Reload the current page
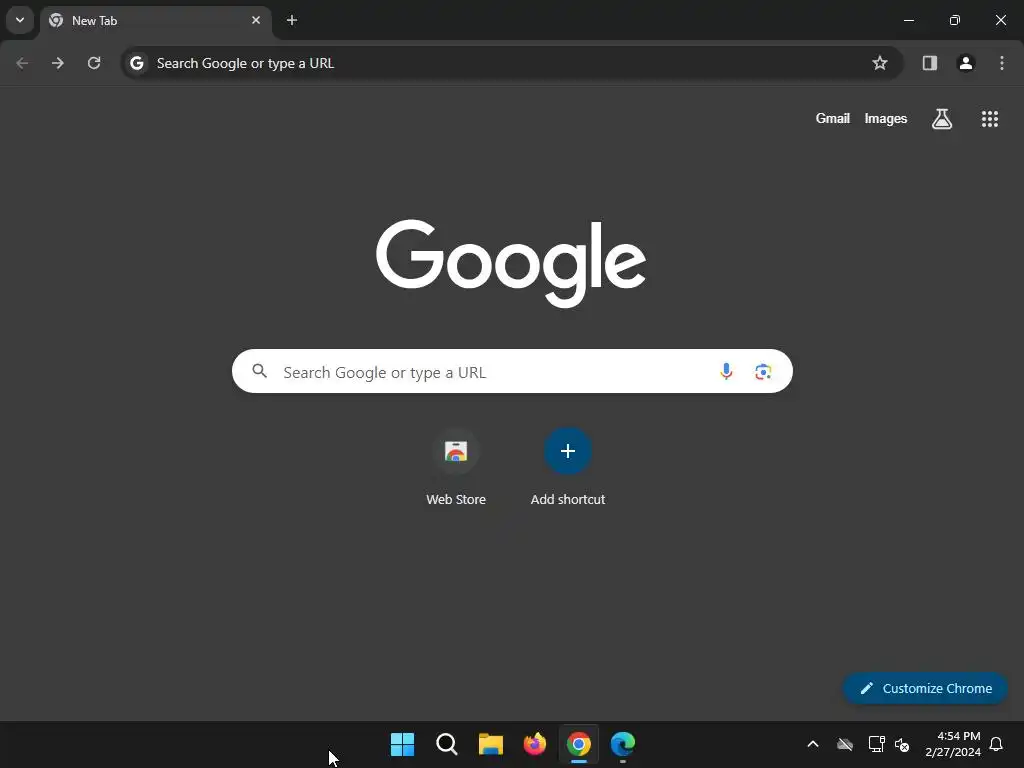Image resolution: width=1024 pixels, height=768 pixels. coord(94,63)
